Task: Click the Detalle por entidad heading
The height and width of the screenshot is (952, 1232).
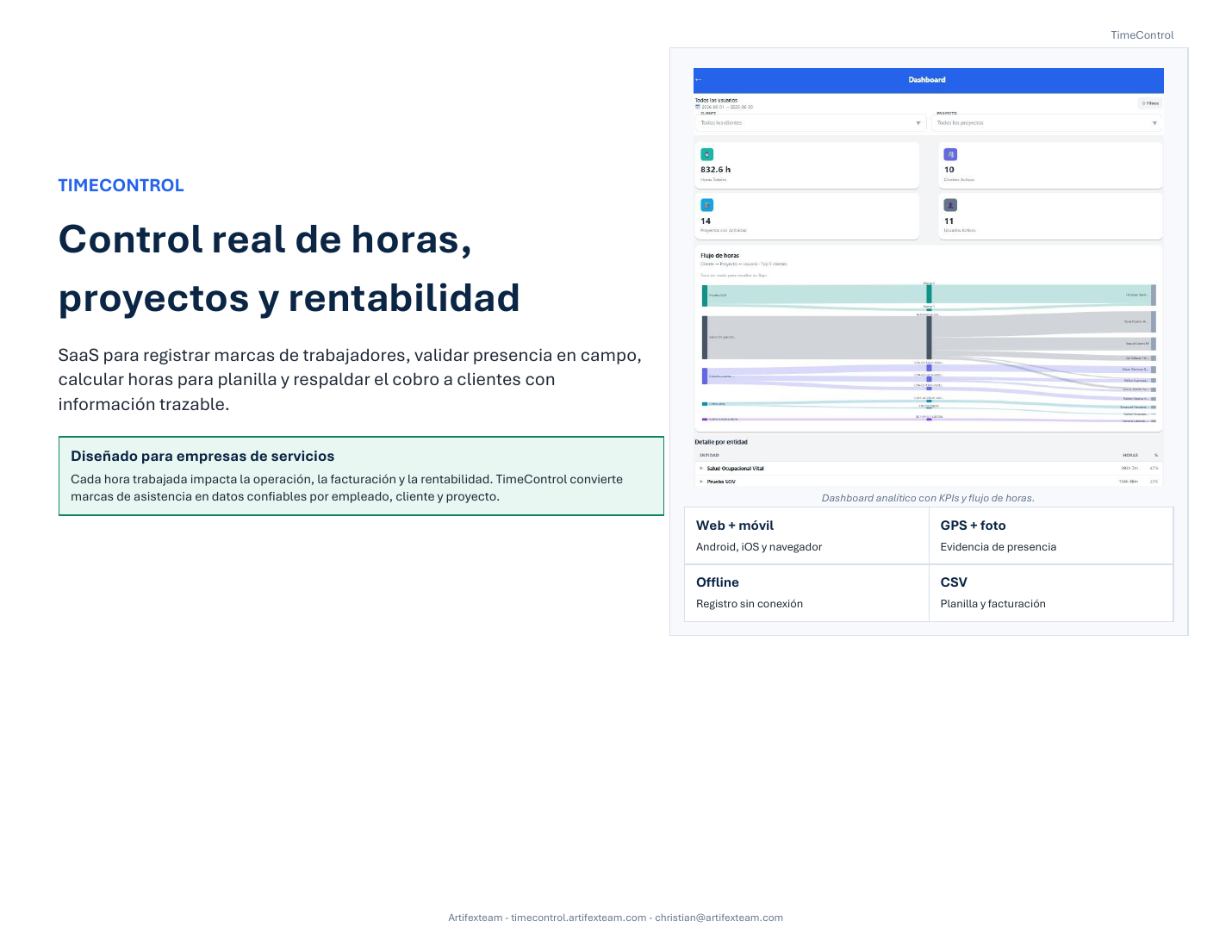Action: point(722,442)
